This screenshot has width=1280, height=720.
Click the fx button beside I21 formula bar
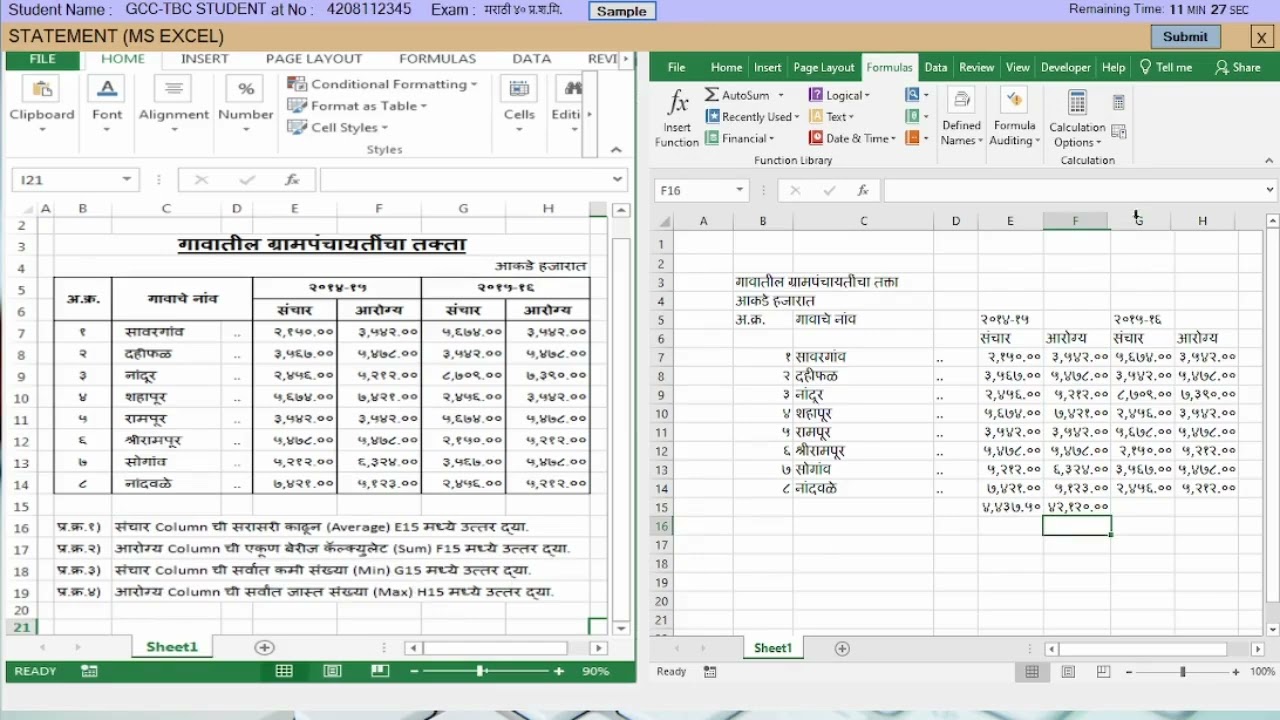292,180
